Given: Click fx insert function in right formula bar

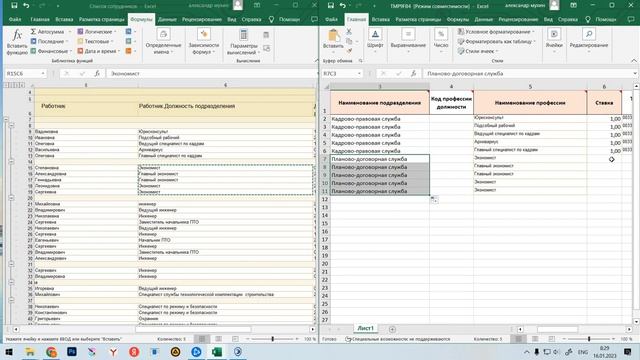Looking at the screenshot, I should [x=413, y=73].
